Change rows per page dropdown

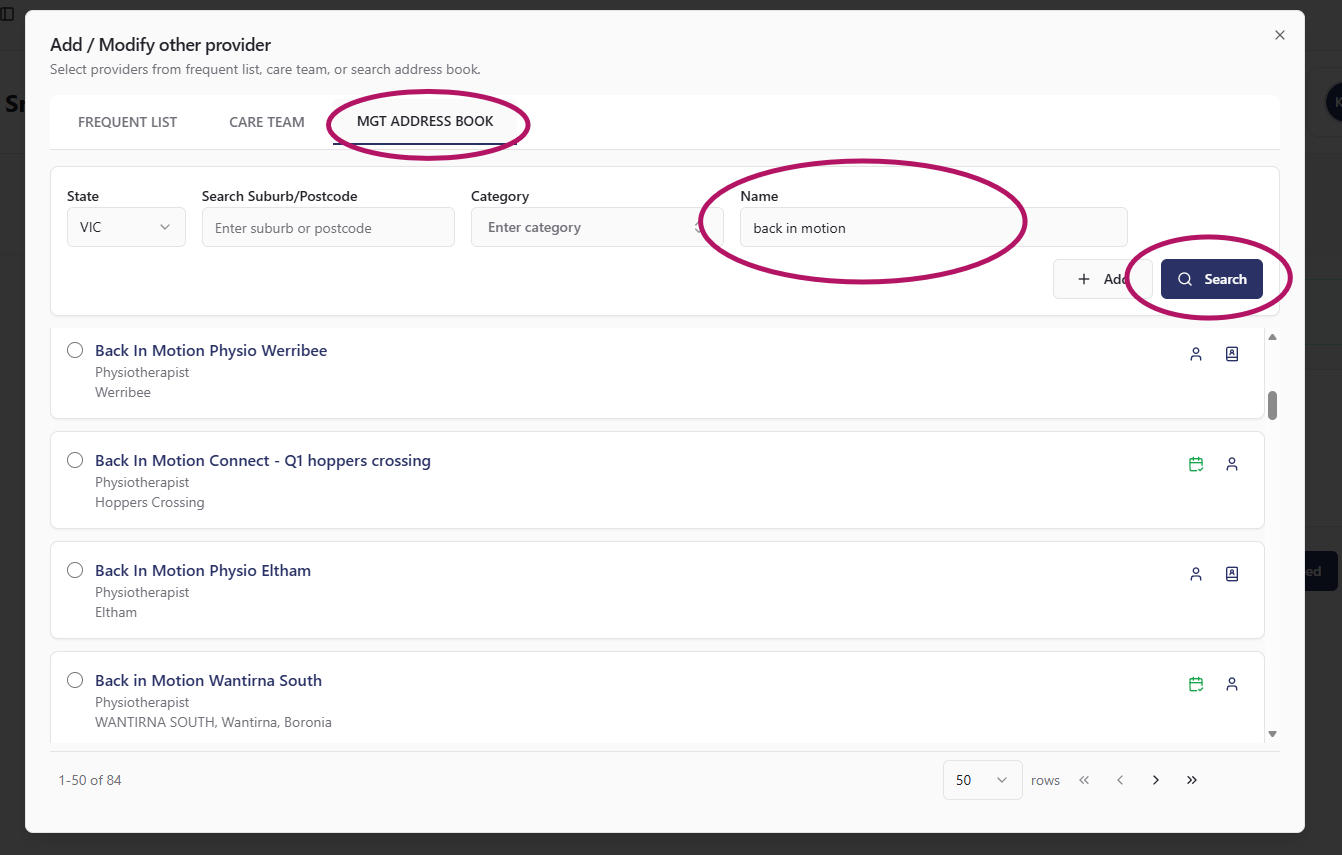pos(982,780)
